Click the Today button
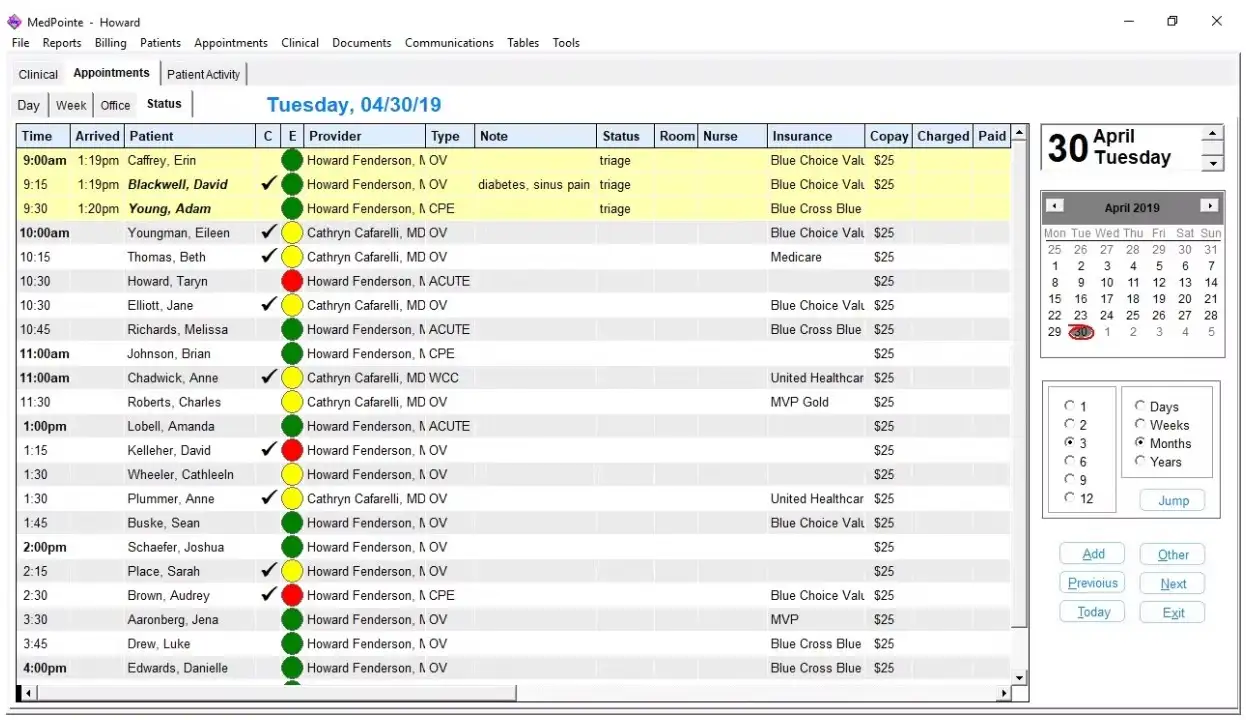Image resolution: width=1246 pixels, height=720 pixels. 1091,611
